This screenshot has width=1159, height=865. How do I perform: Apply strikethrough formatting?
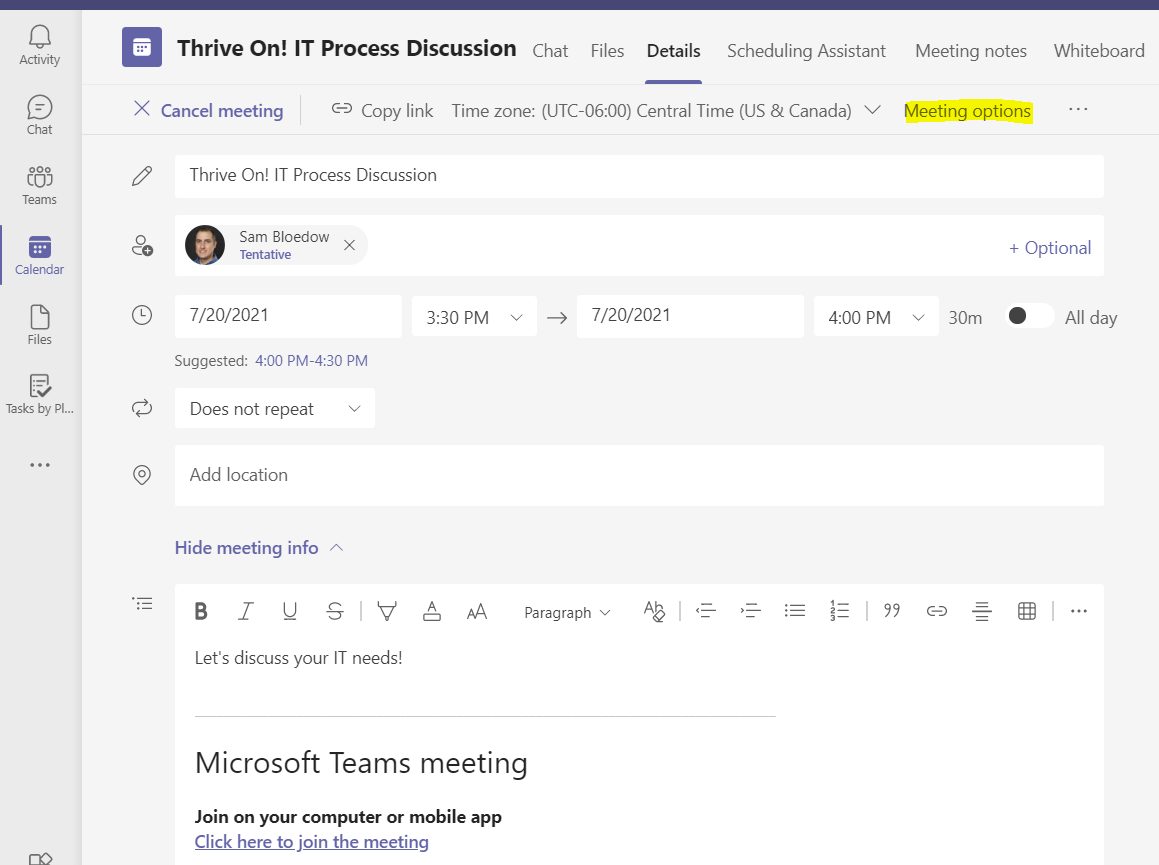click(x=335, y=611)
